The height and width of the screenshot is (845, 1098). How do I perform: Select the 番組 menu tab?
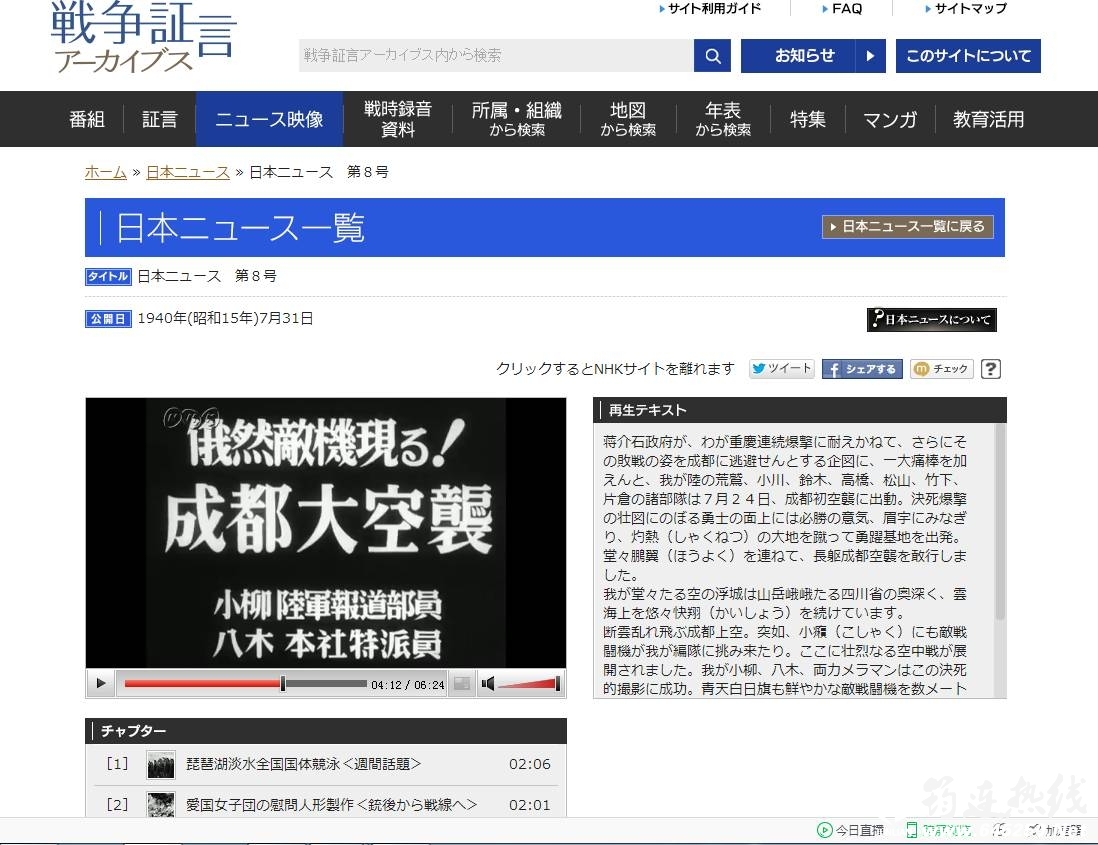[87, 119]
